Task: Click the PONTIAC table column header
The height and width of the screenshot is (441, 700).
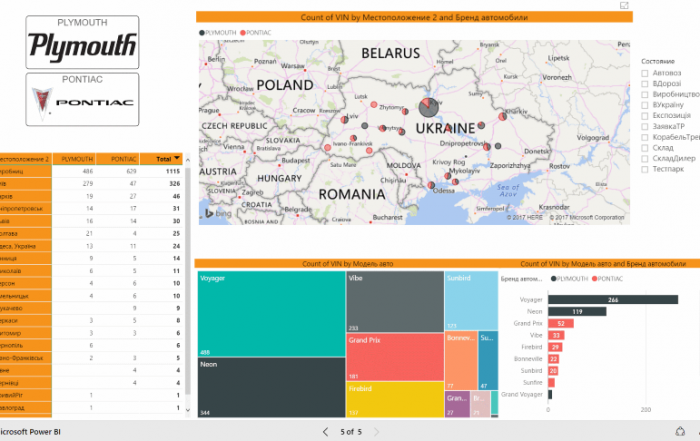Action: [x=117, y=159]
